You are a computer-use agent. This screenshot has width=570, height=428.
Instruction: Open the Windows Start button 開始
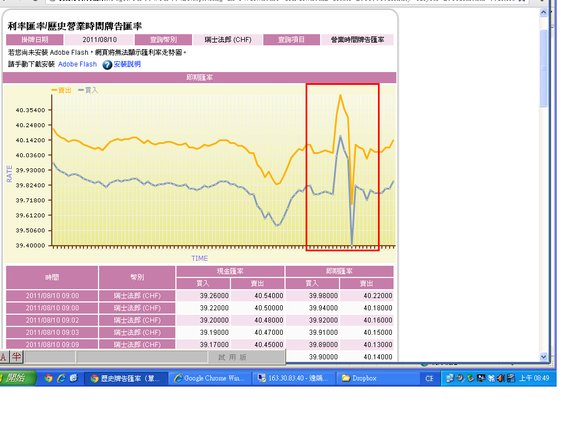[17, 378]
